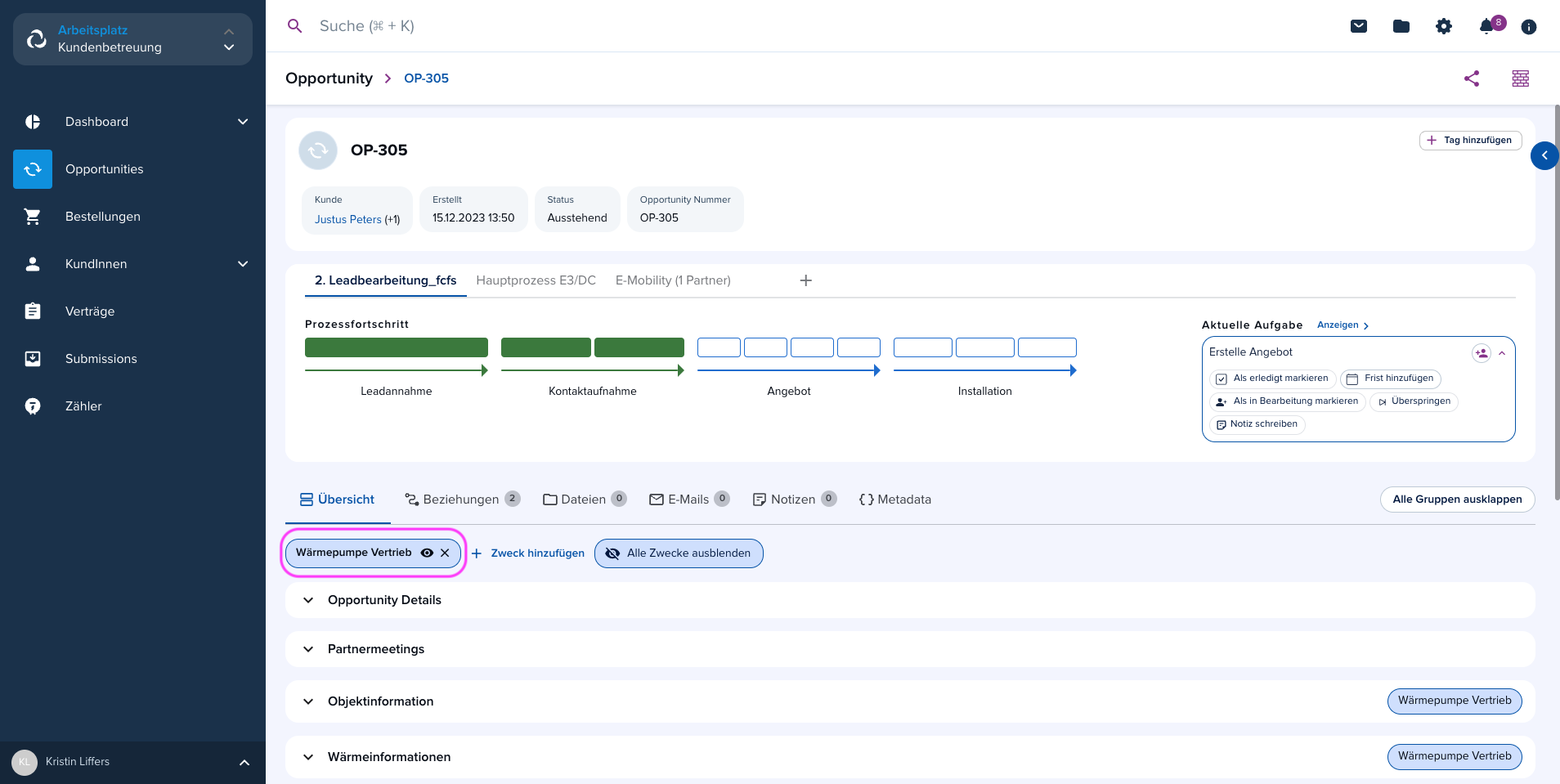The height and width of the screenshot is (784, 1560).
Task: Toggle visibility eye of Wärmepumpe Vertrieb
Action: tap(427, 553)
